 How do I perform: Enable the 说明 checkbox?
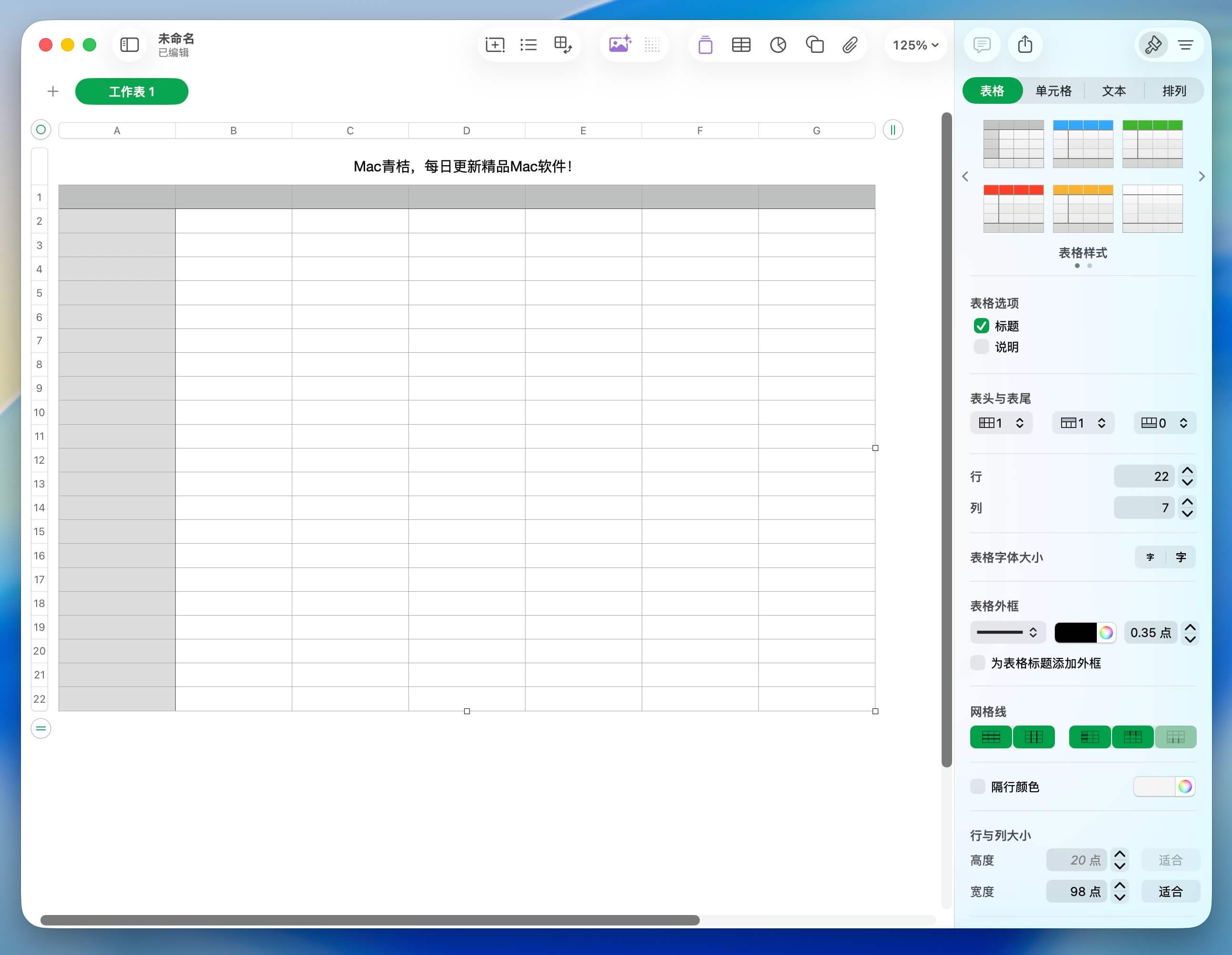click(x=981, y=347)
